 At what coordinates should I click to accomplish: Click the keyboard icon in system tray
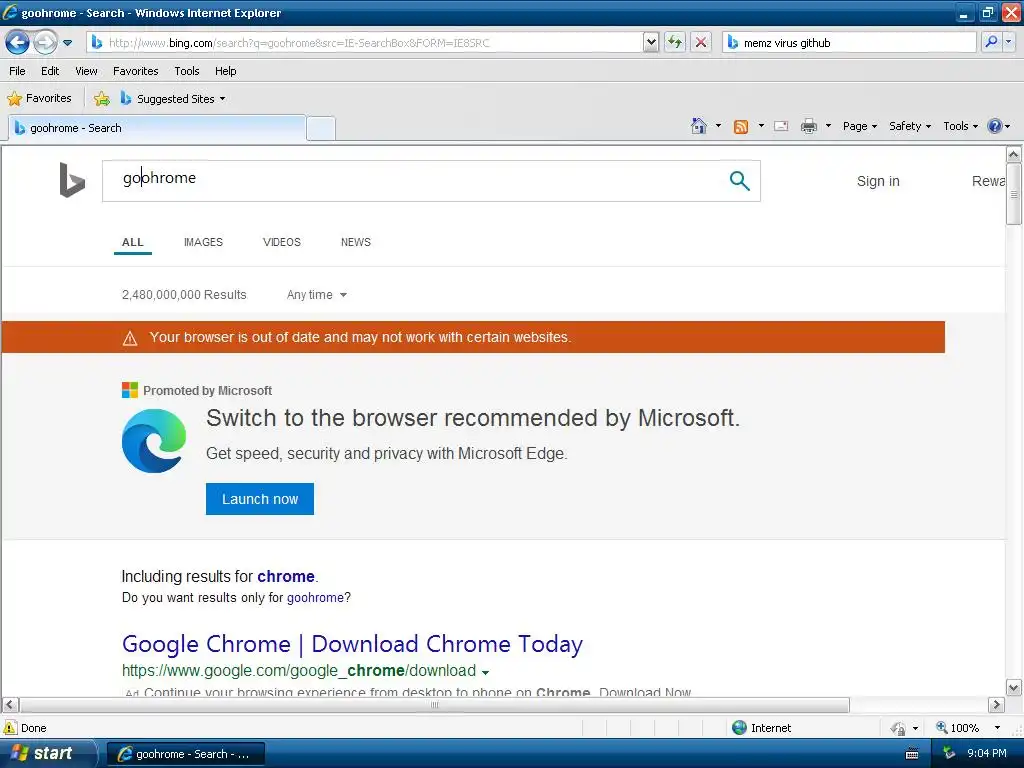(x=912, y=754)
